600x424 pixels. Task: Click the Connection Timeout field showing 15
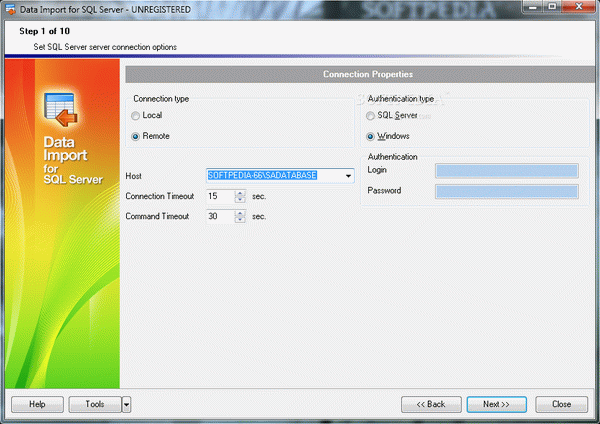click(x=221, y=196)
